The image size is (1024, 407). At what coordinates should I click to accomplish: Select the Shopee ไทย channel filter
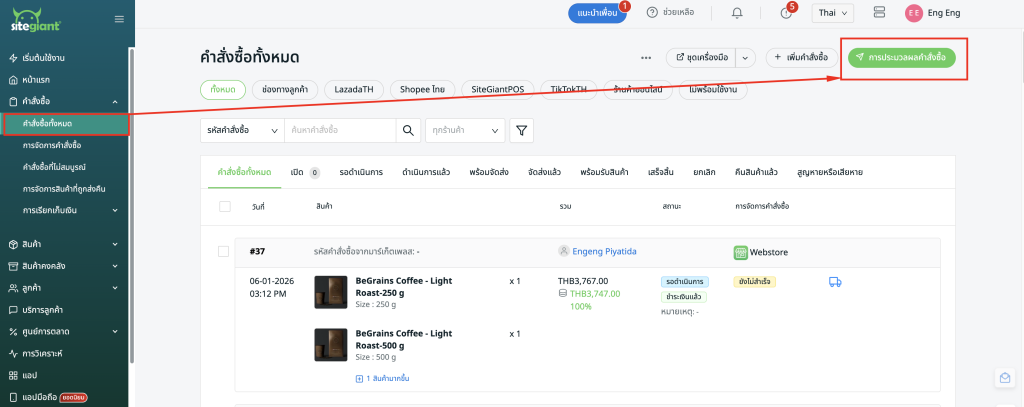click(422, 89)
